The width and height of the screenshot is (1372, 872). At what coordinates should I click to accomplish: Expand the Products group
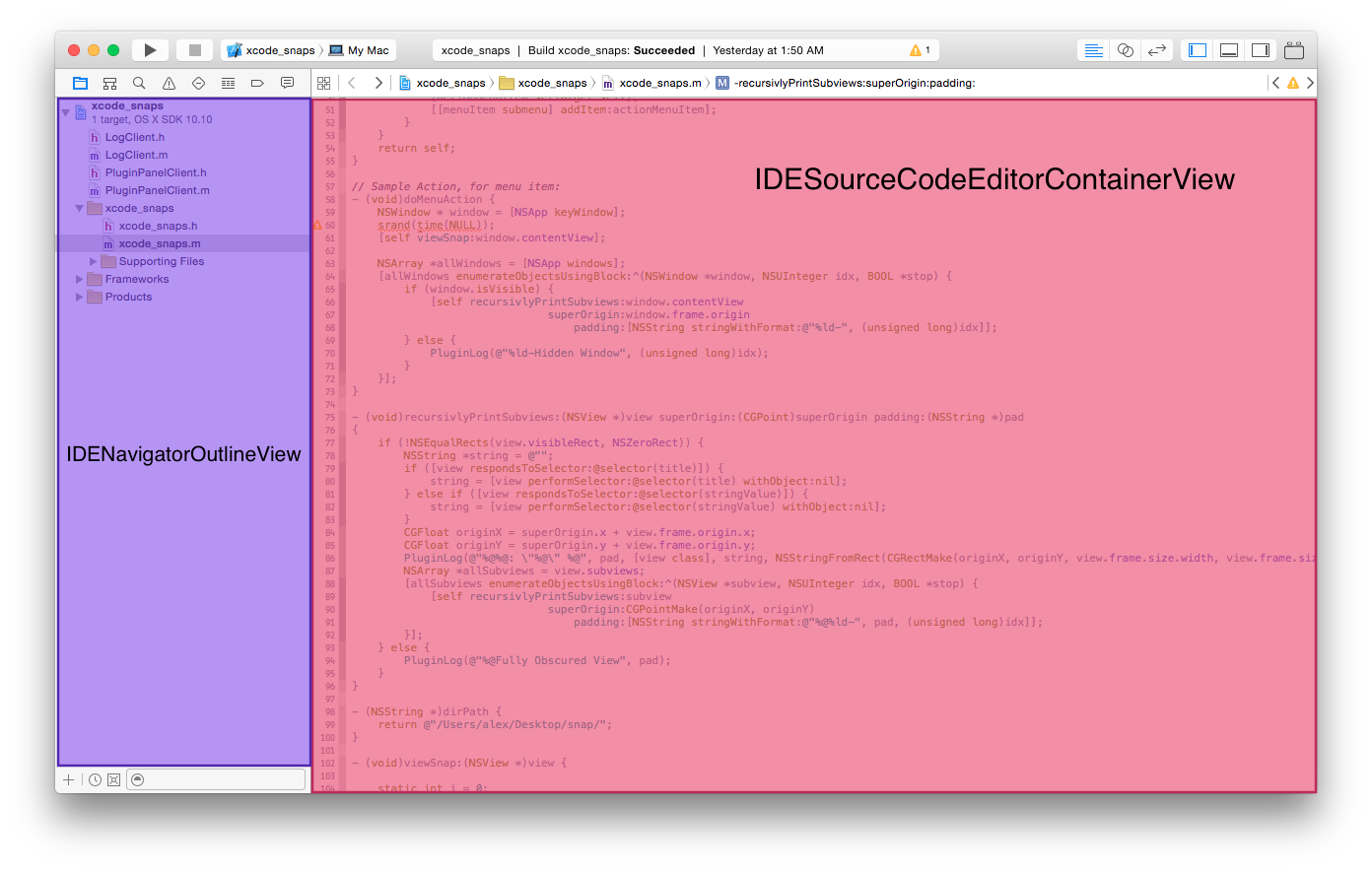(79, 297)
